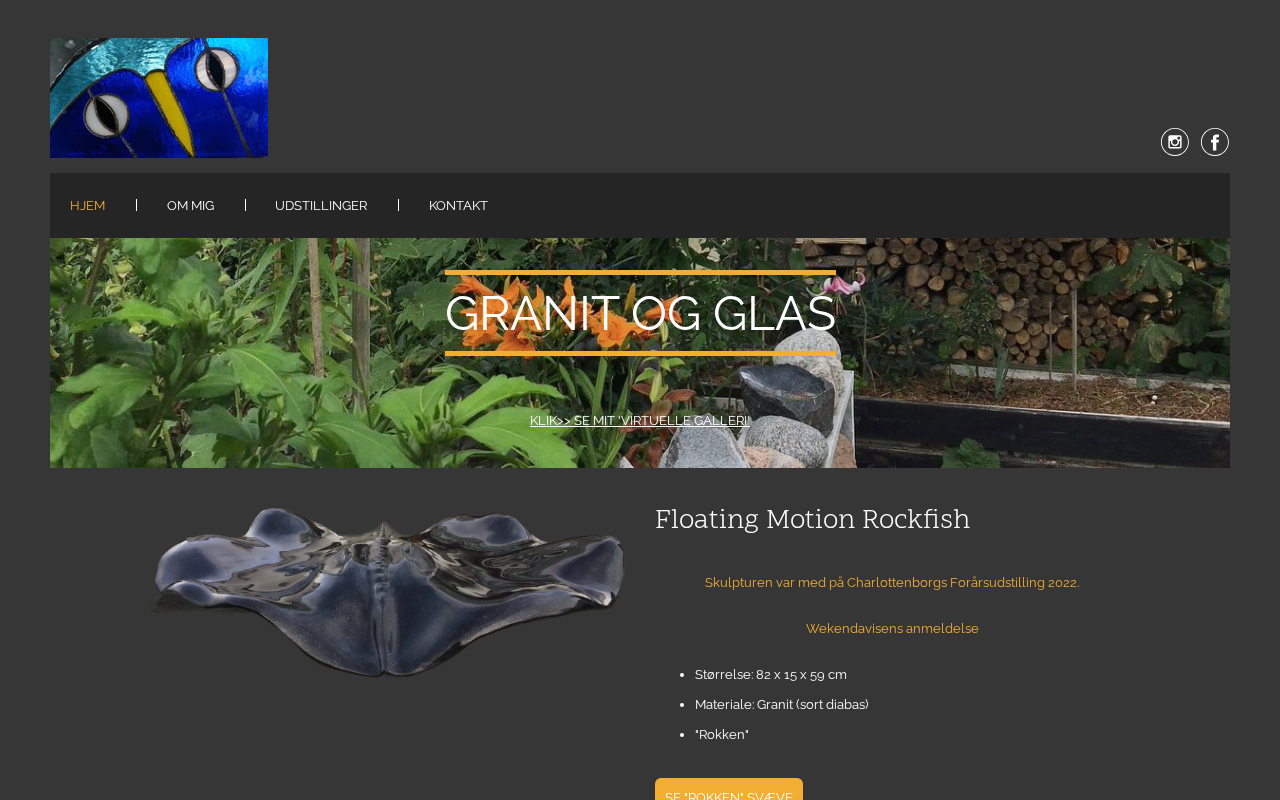Click the "Rokken" list entry
This screenshot has width=1280, height=800.
722,734
